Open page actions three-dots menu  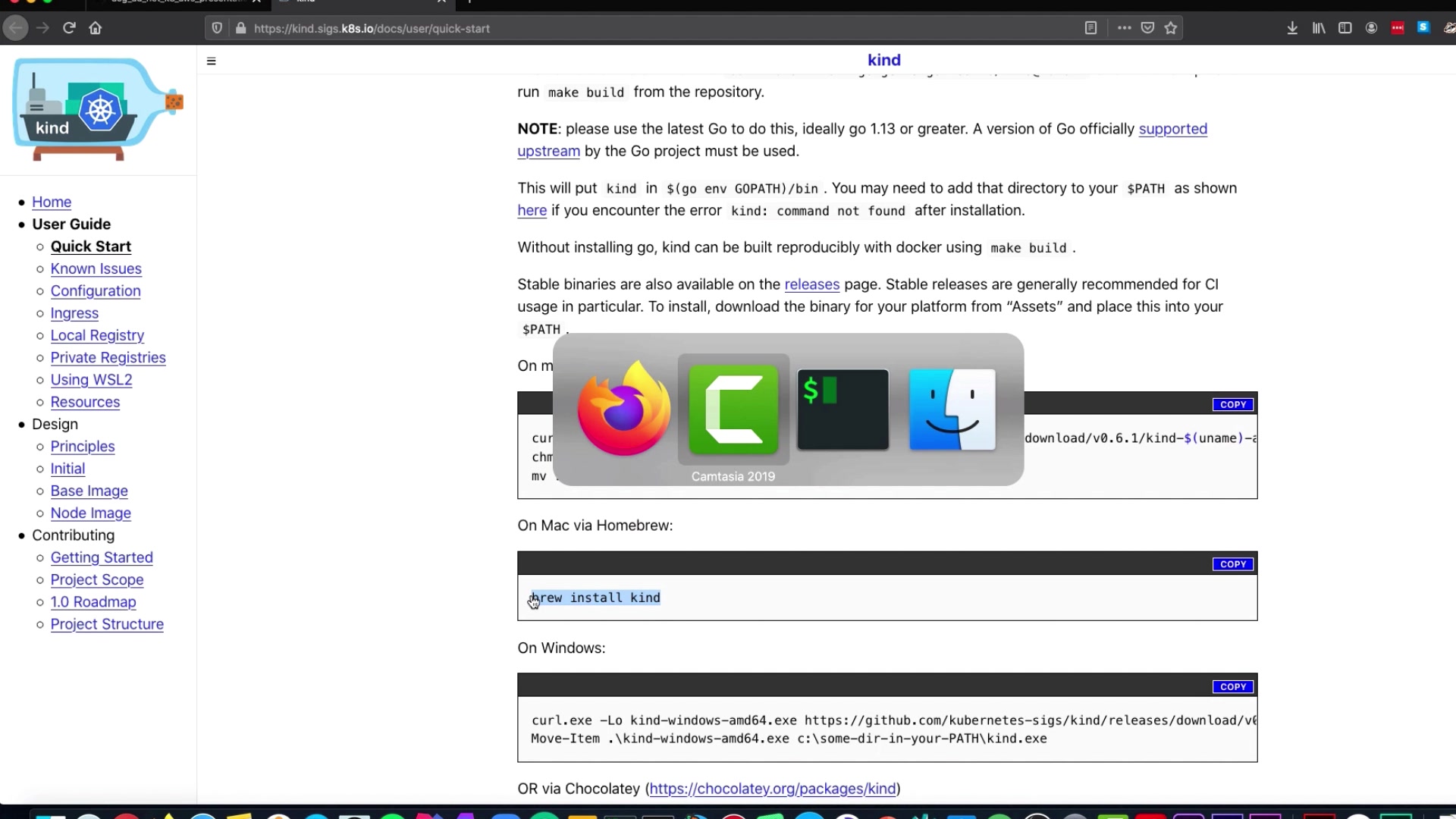[x=1124, y=28]
